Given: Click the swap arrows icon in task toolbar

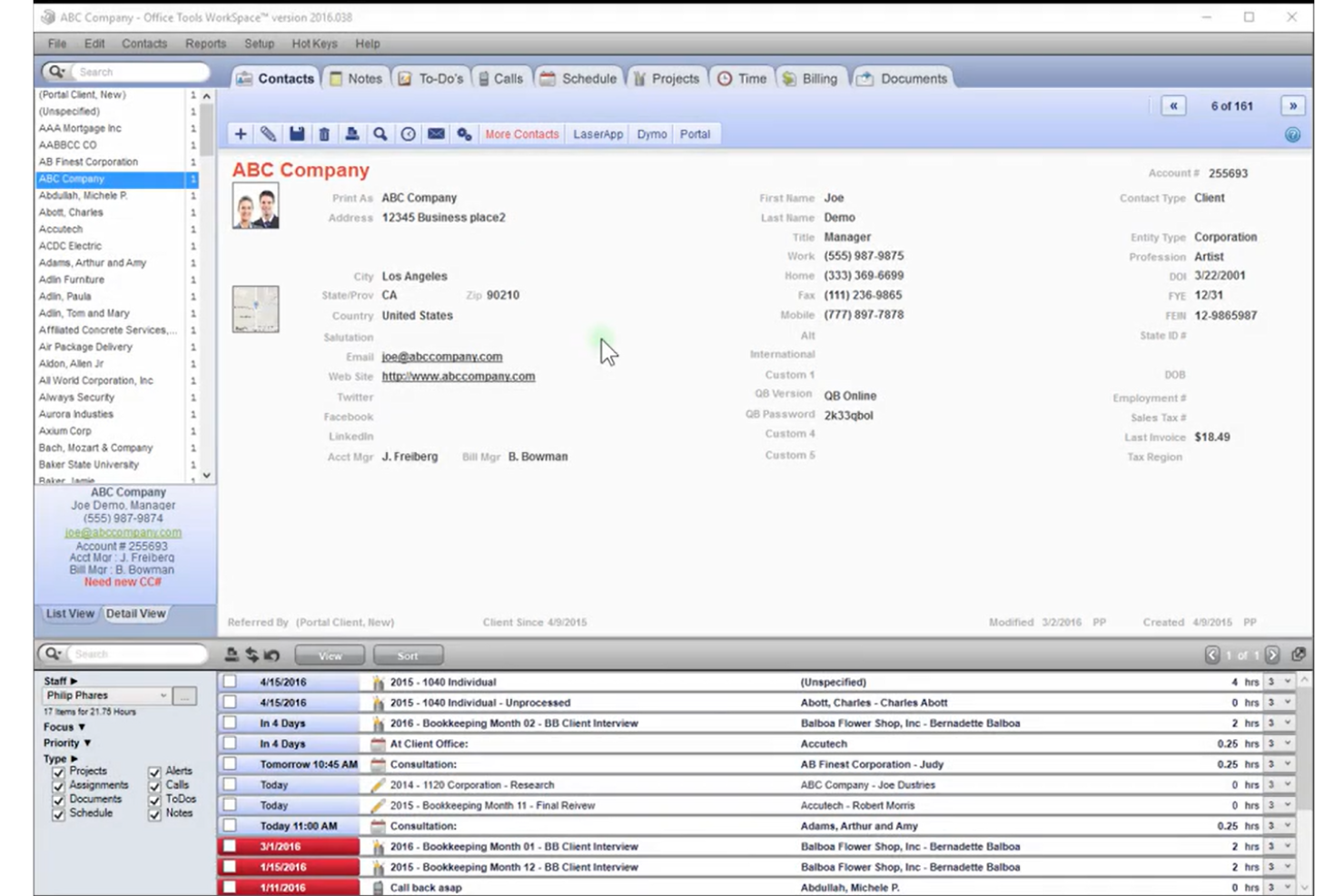Looking at the screenshot, I should coord(252,655).
